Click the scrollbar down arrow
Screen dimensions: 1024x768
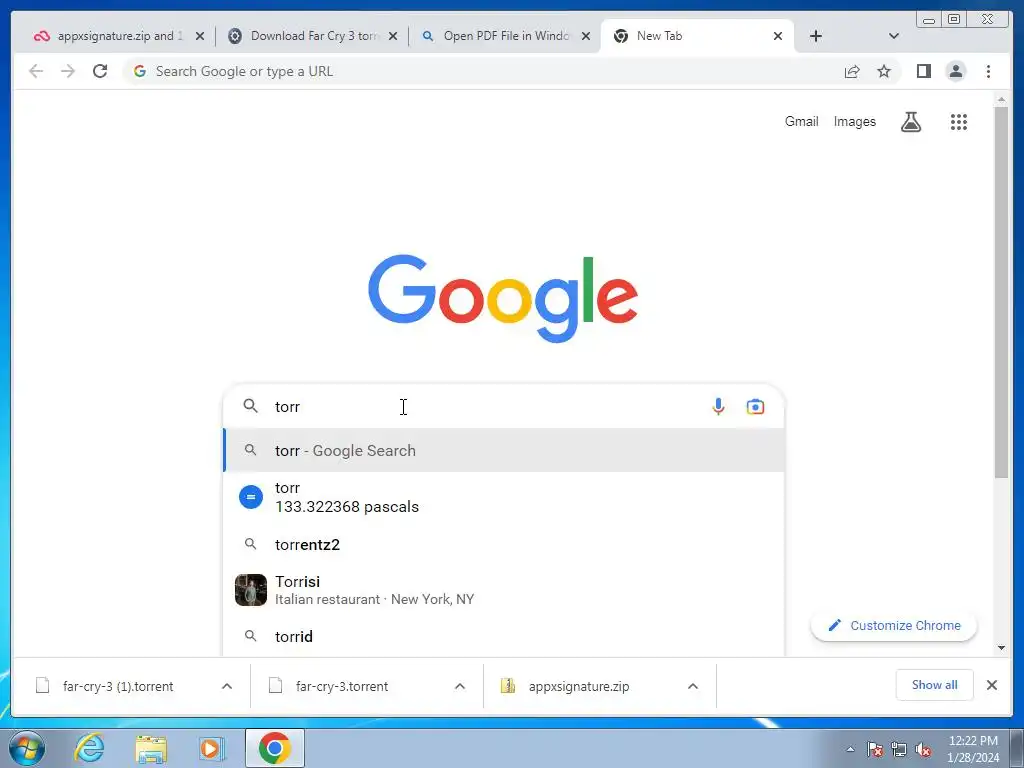pos(1001,648)
